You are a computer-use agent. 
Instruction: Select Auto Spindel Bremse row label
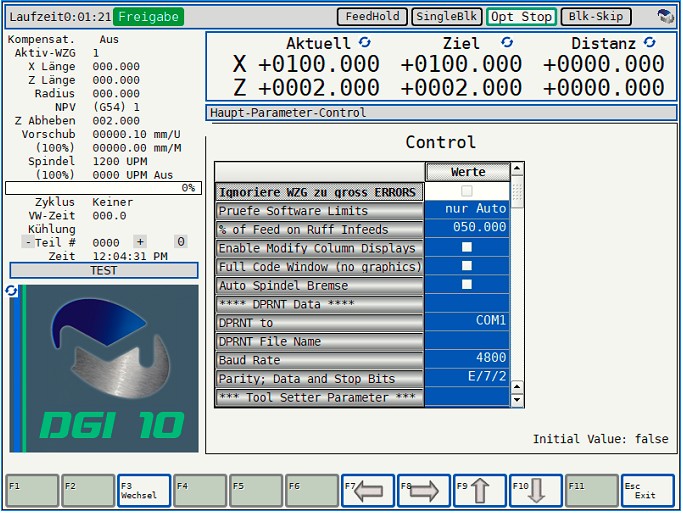pos(319,286)
